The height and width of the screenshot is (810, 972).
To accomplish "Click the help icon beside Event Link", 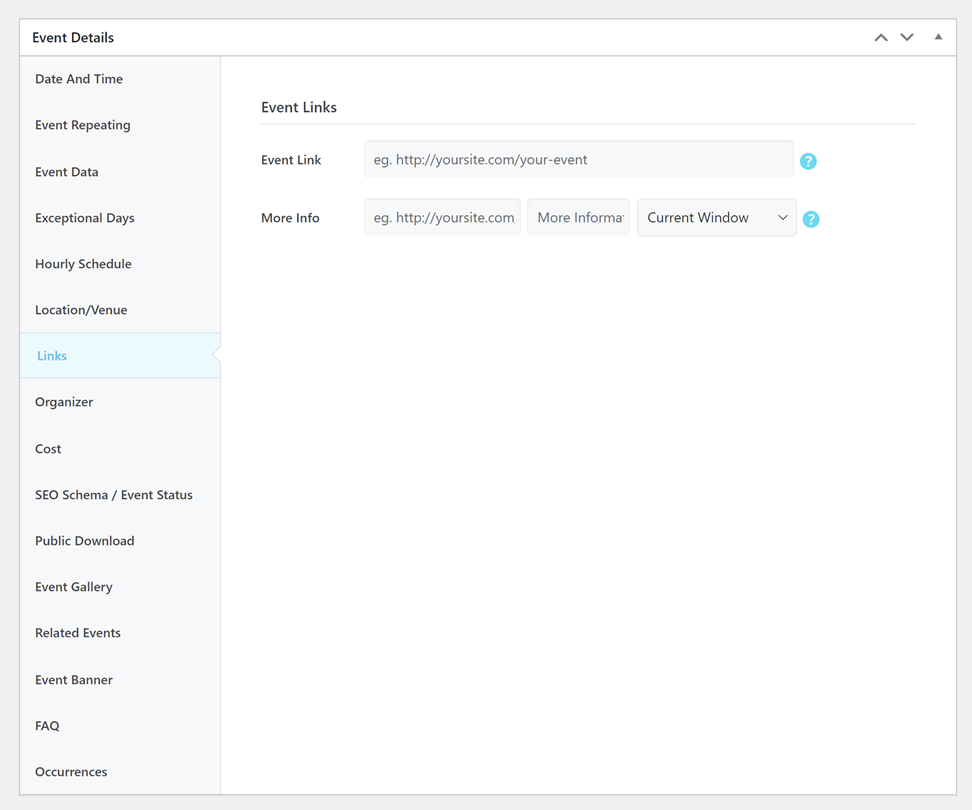I will tap(808, 161).
